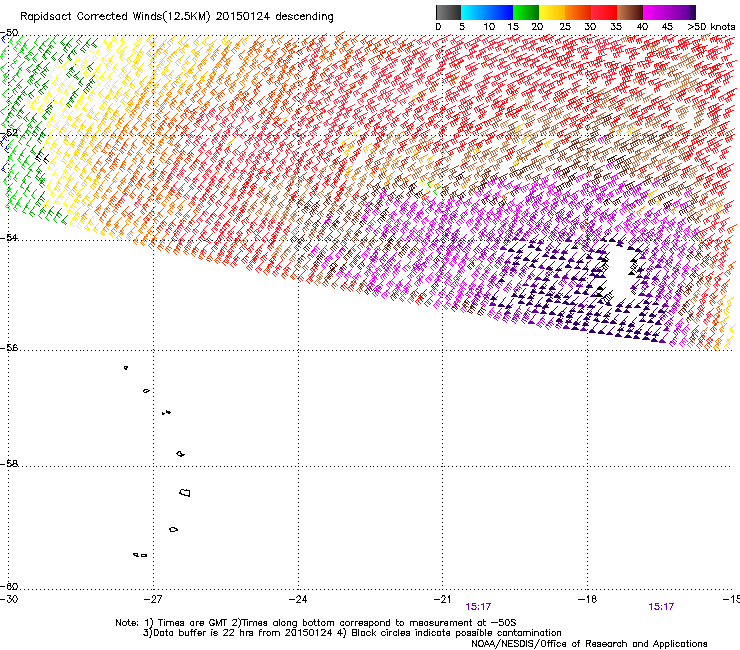Click the magenta 40-45 knots legend swatch
The width and height of the screenshot is (740, 650).
(x=656, y=12)
